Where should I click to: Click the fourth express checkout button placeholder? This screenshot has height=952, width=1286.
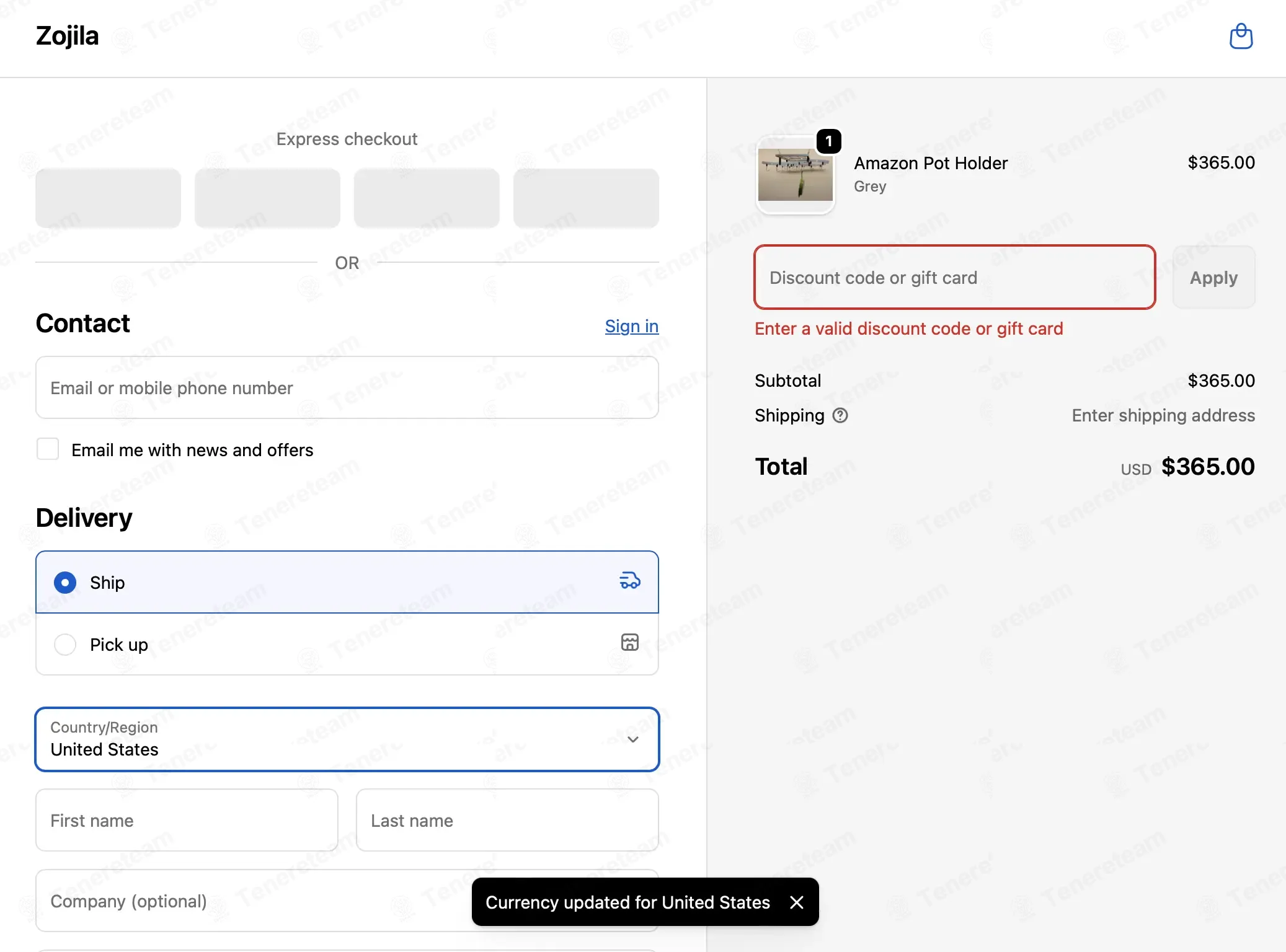click(x=586, y=198)
